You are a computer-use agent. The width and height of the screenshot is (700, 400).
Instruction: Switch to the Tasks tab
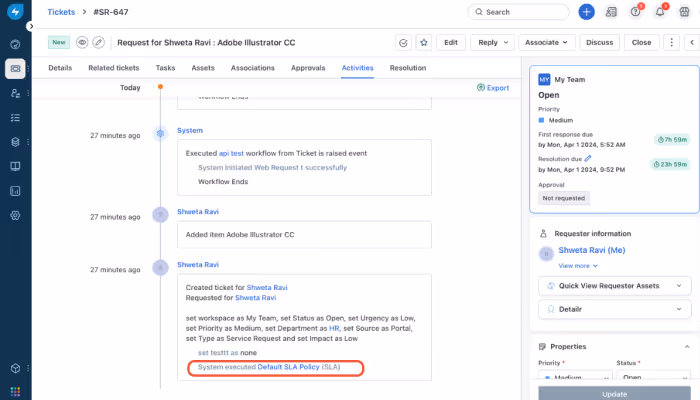(x=165, y=68)
